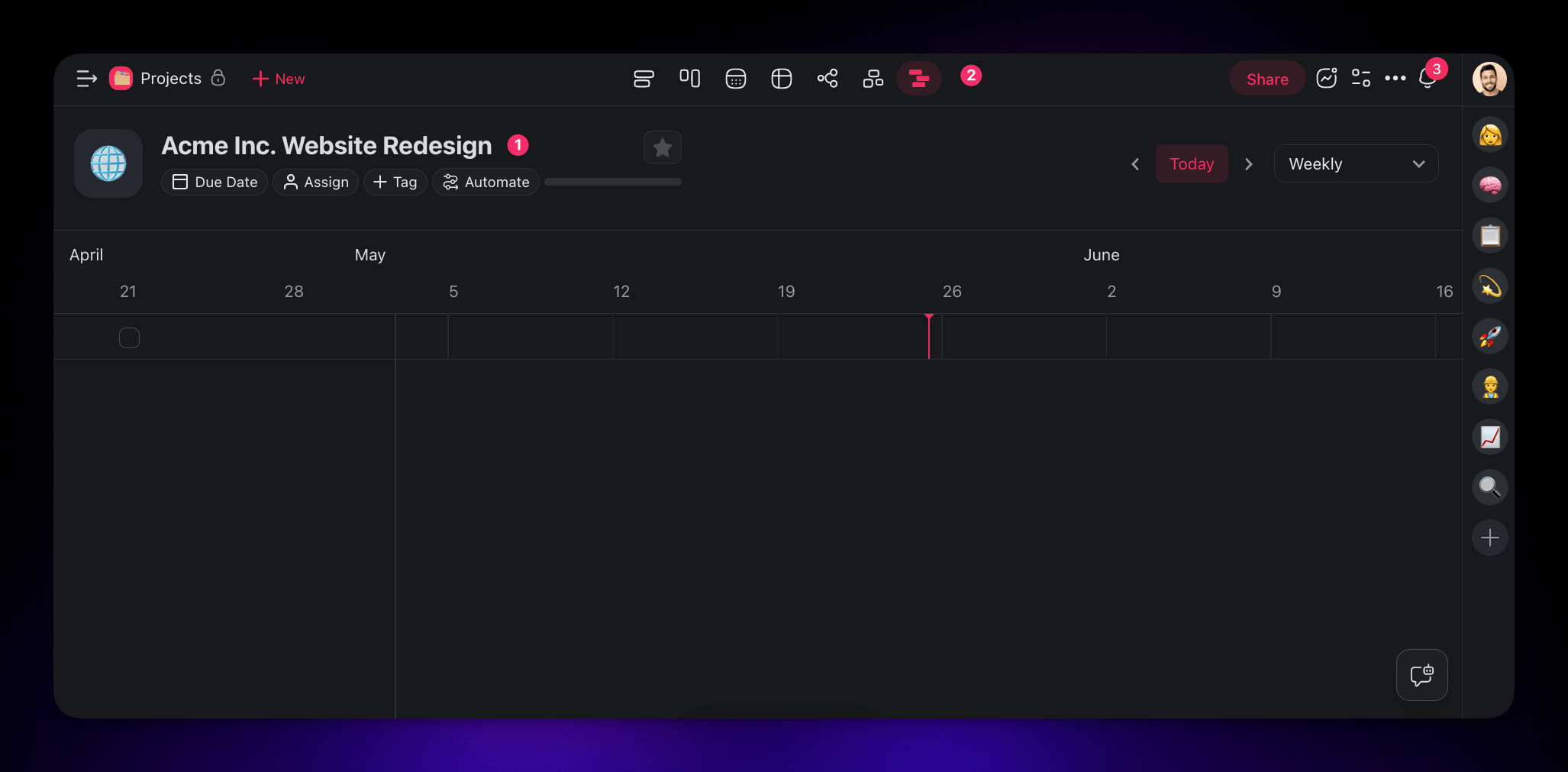Viewport: 1568px width, 772px height.
Task: Star the Acme Inc. Website Redesign project
Action: 662,147
